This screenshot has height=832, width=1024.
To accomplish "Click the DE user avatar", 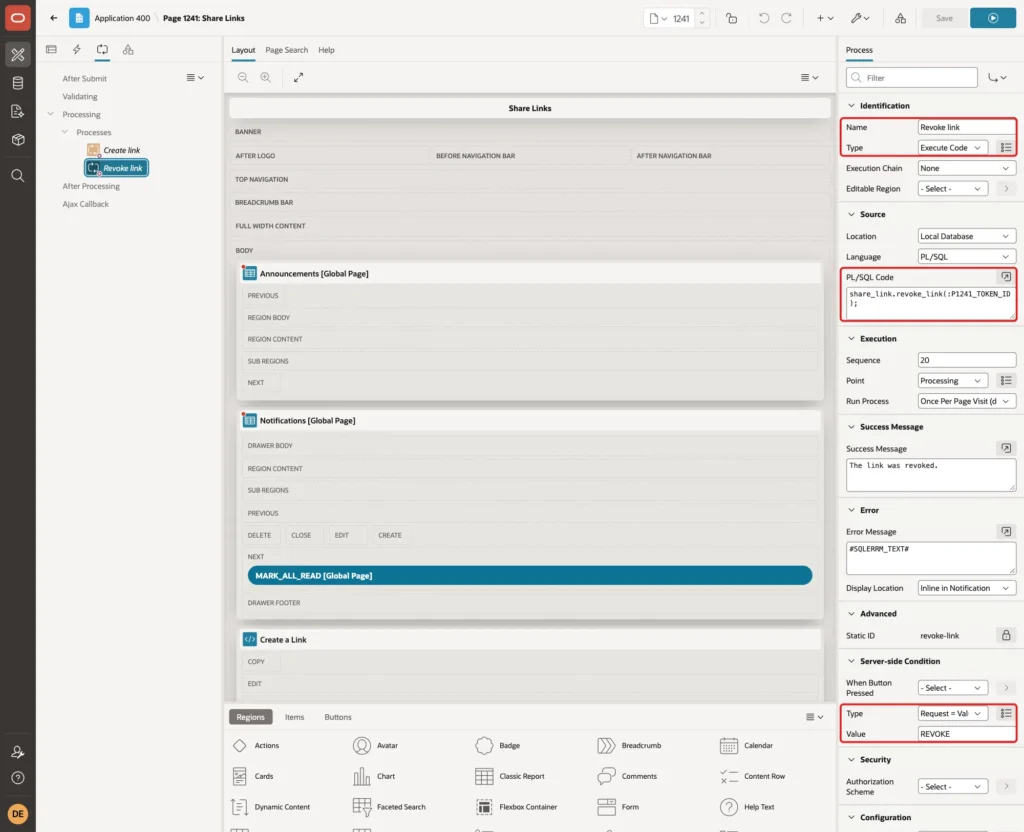I will click(x=18, y=814).
